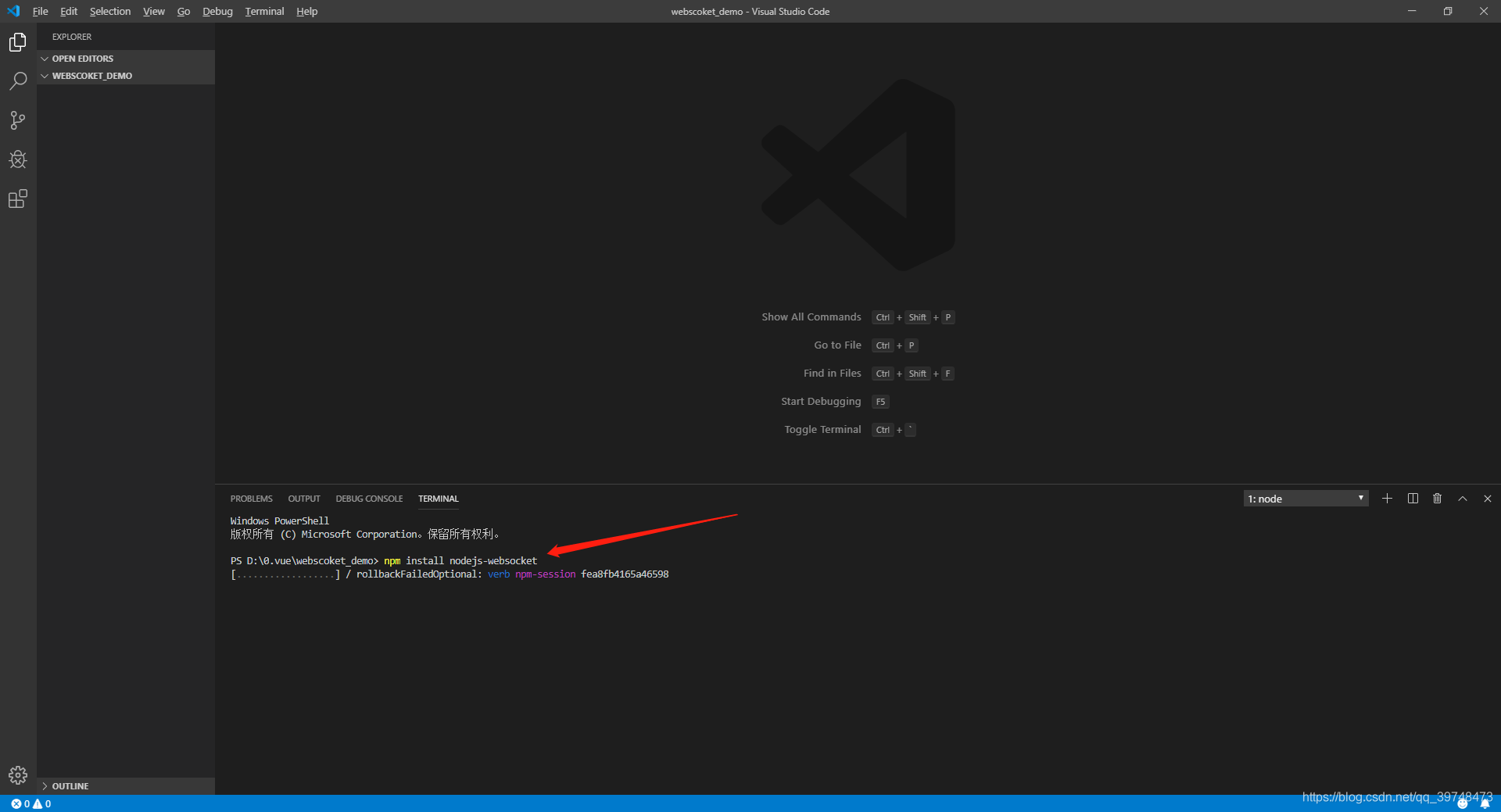Open the Explorer view in activity bar
The height and width of the screenshot is (812, 1501).
[x=18, y=42]
